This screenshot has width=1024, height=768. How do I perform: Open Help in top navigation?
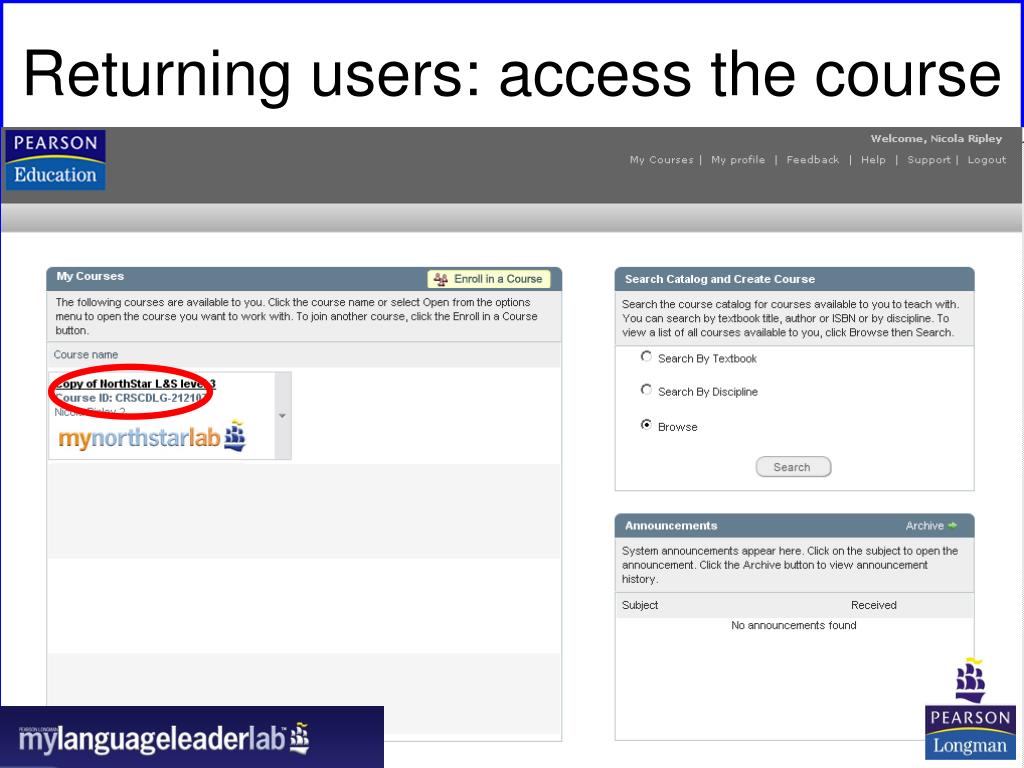[x=873, y=159]
